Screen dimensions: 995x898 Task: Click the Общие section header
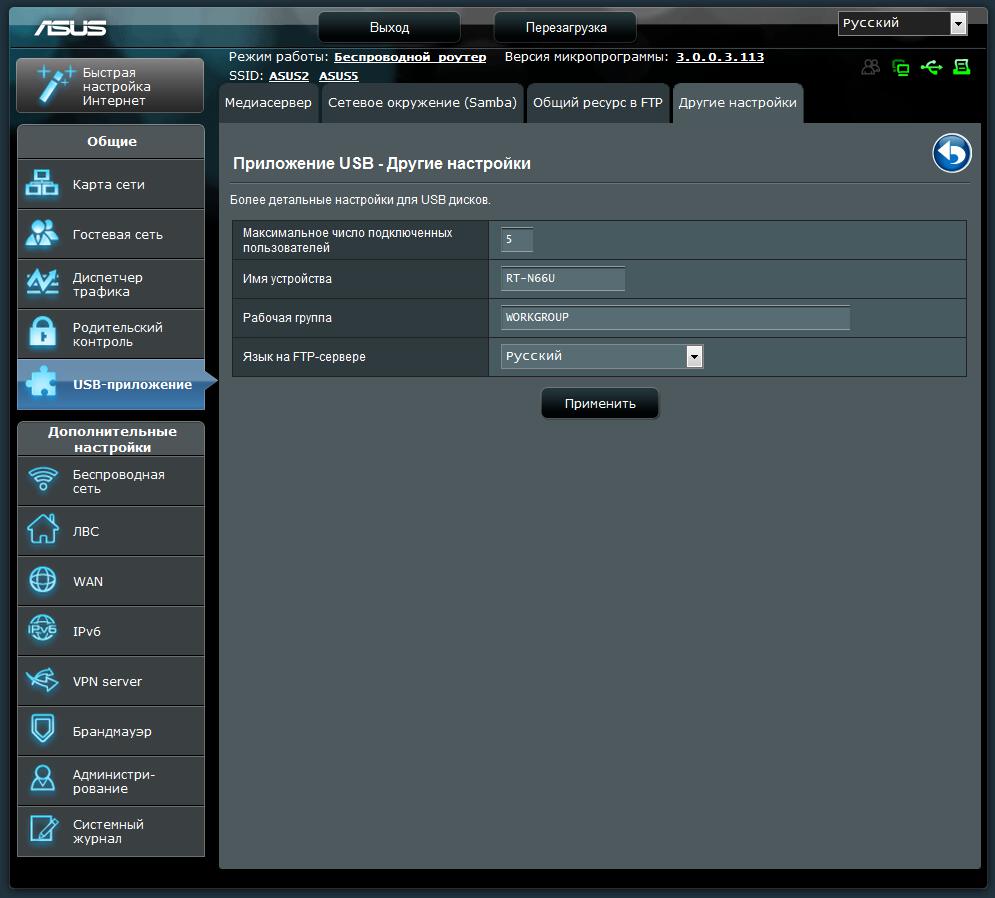pyautogui.click(x=111, y=141)
